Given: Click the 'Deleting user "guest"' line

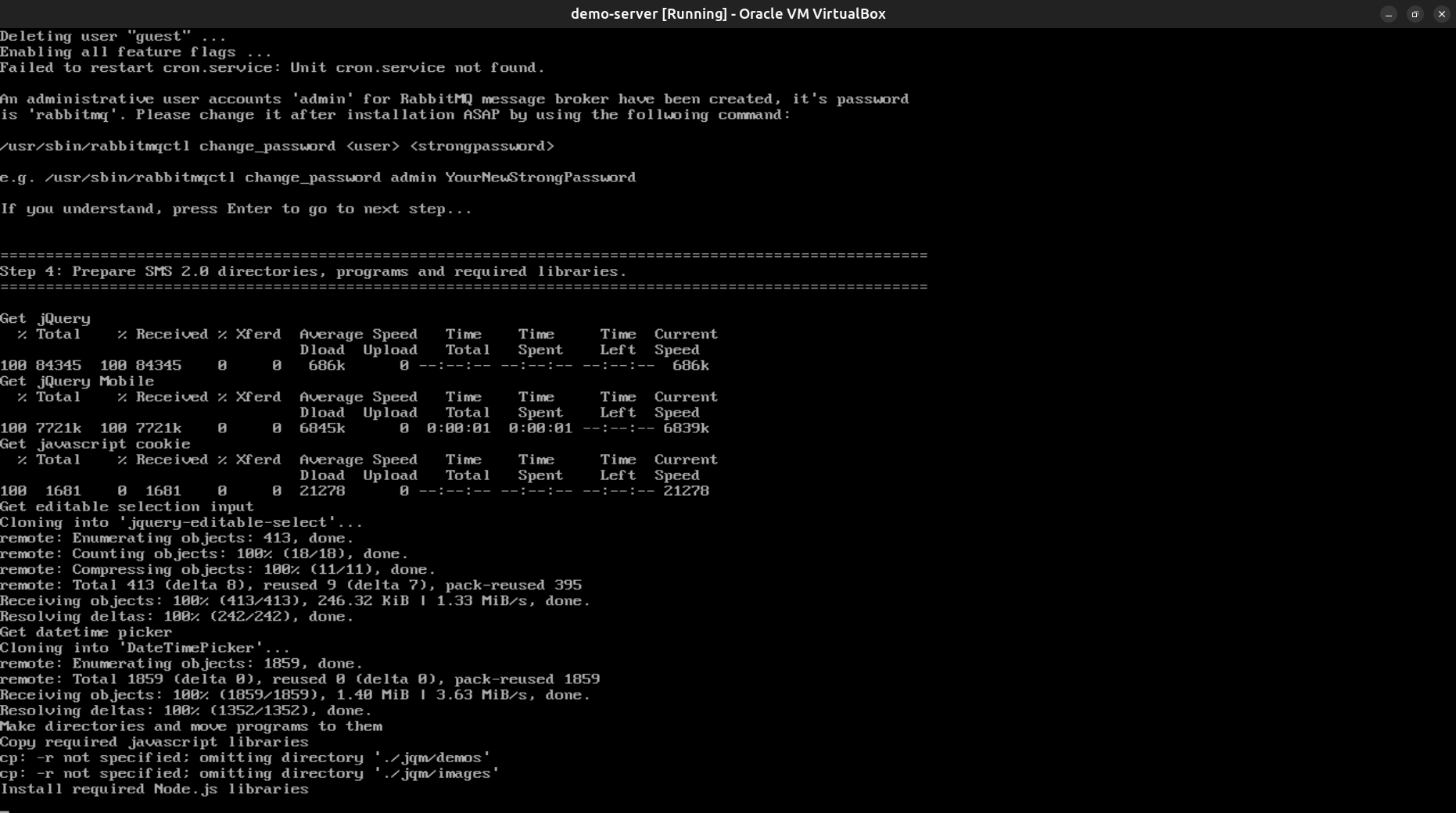Looking at the screenshot, I should [113, 37].
